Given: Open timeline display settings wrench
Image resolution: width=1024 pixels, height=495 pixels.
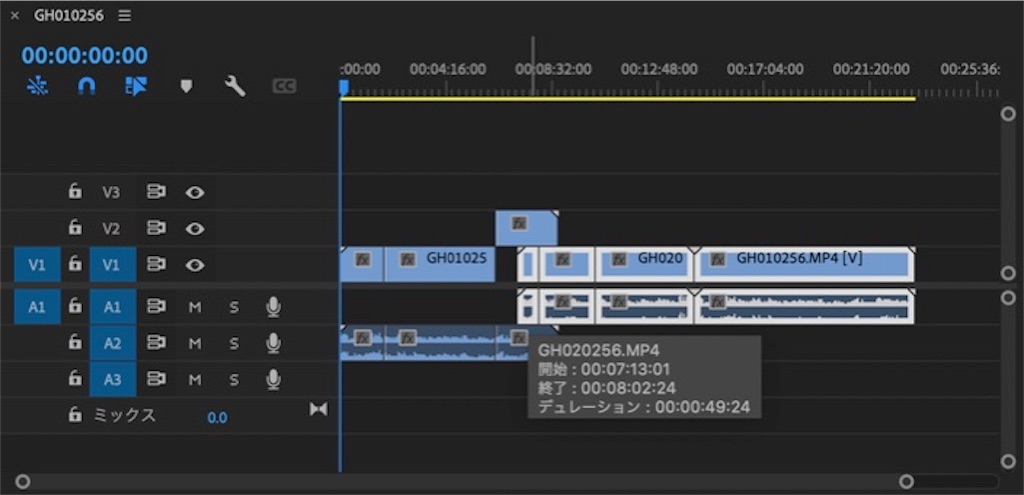Looking at the screenshot, I should [234, 86].
